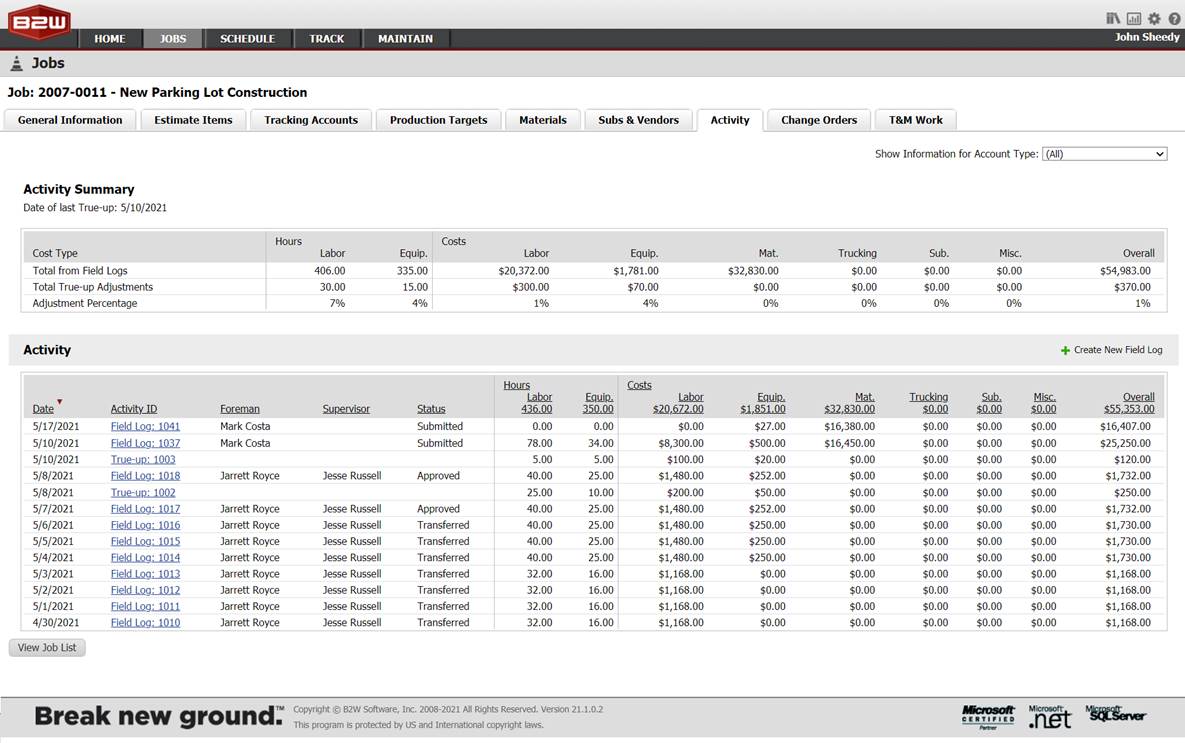
Task: Click the View Job List button
Action: (x=47, y=648)
